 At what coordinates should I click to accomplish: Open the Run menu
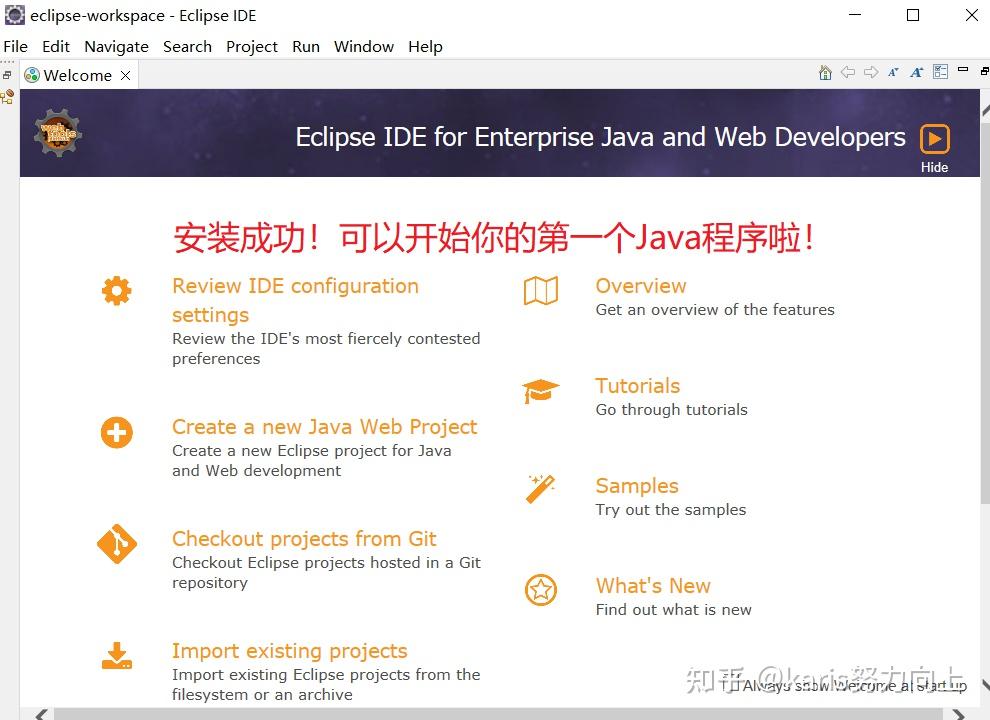point(305,46)
